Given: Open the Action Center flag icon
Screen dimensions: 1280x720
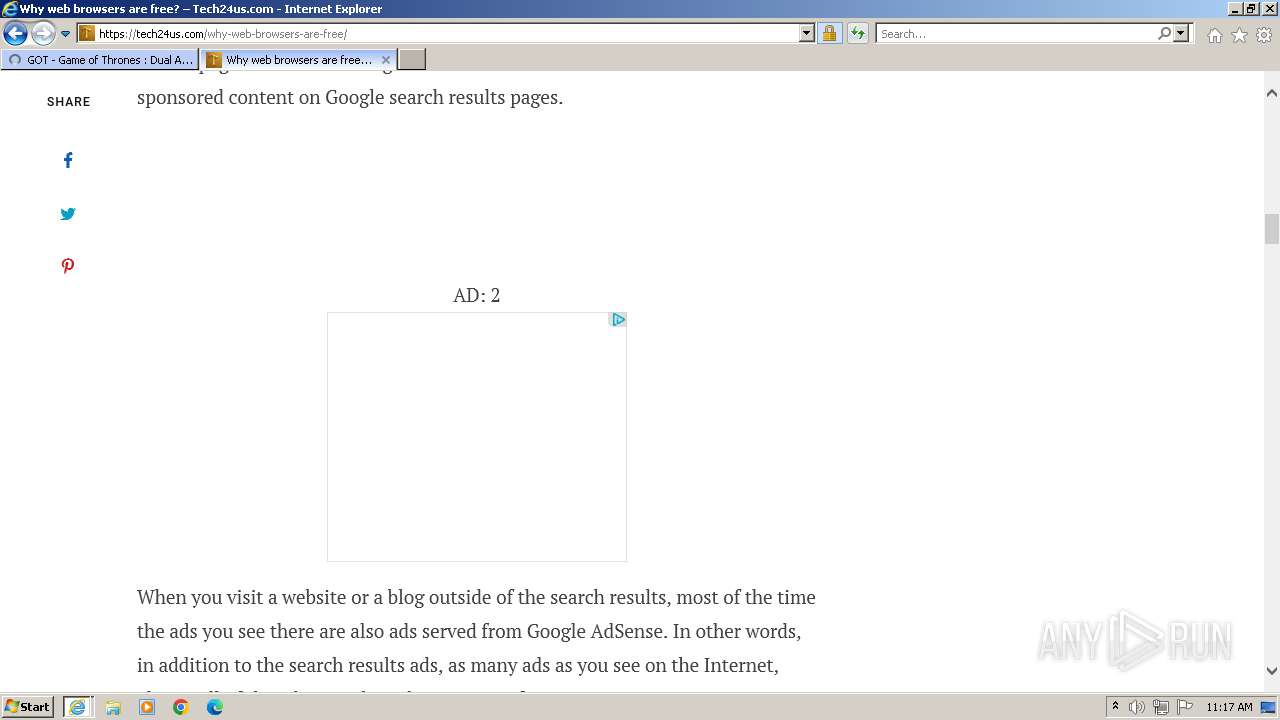Looking at the screenshot, I should coord(1185,707).
